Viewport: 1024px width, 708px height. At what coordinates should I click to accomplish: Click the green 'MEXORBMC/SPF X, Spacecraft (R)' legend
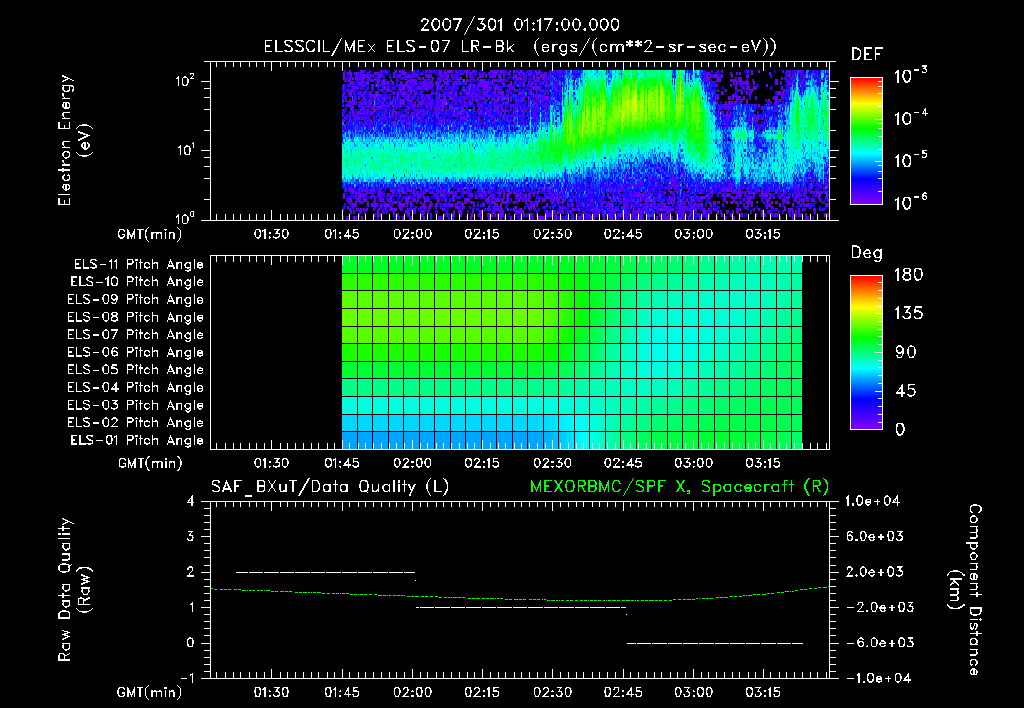pos(679,487)
